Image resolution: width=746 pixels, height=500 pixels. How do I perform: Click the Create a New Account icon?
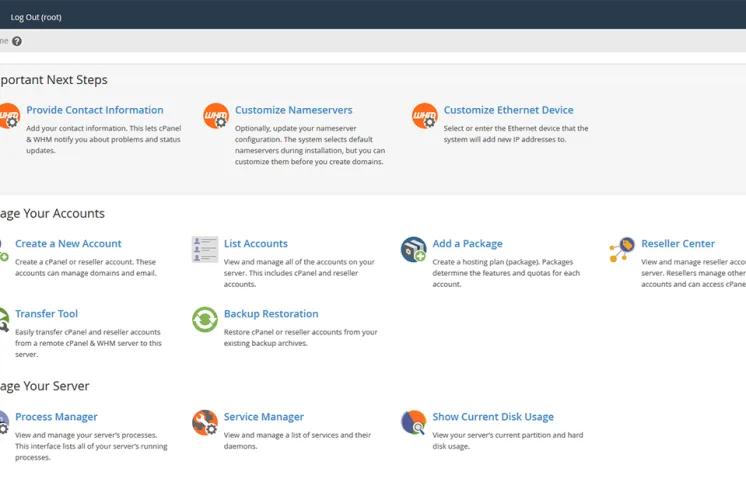(x=4, y=249)
